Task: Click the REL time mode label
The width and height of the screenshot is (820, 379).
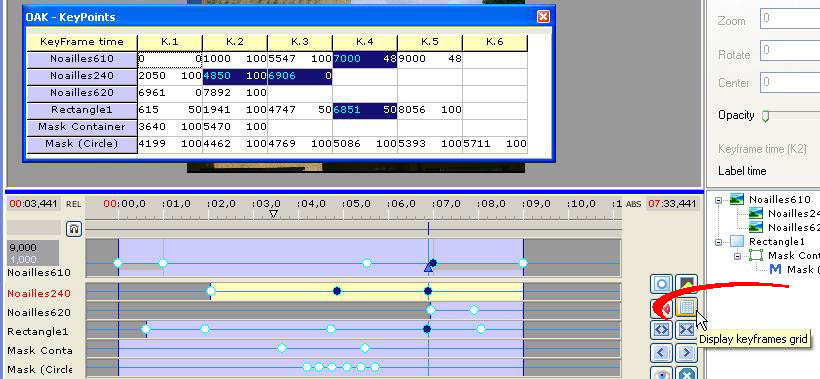Action: (73, 204)
